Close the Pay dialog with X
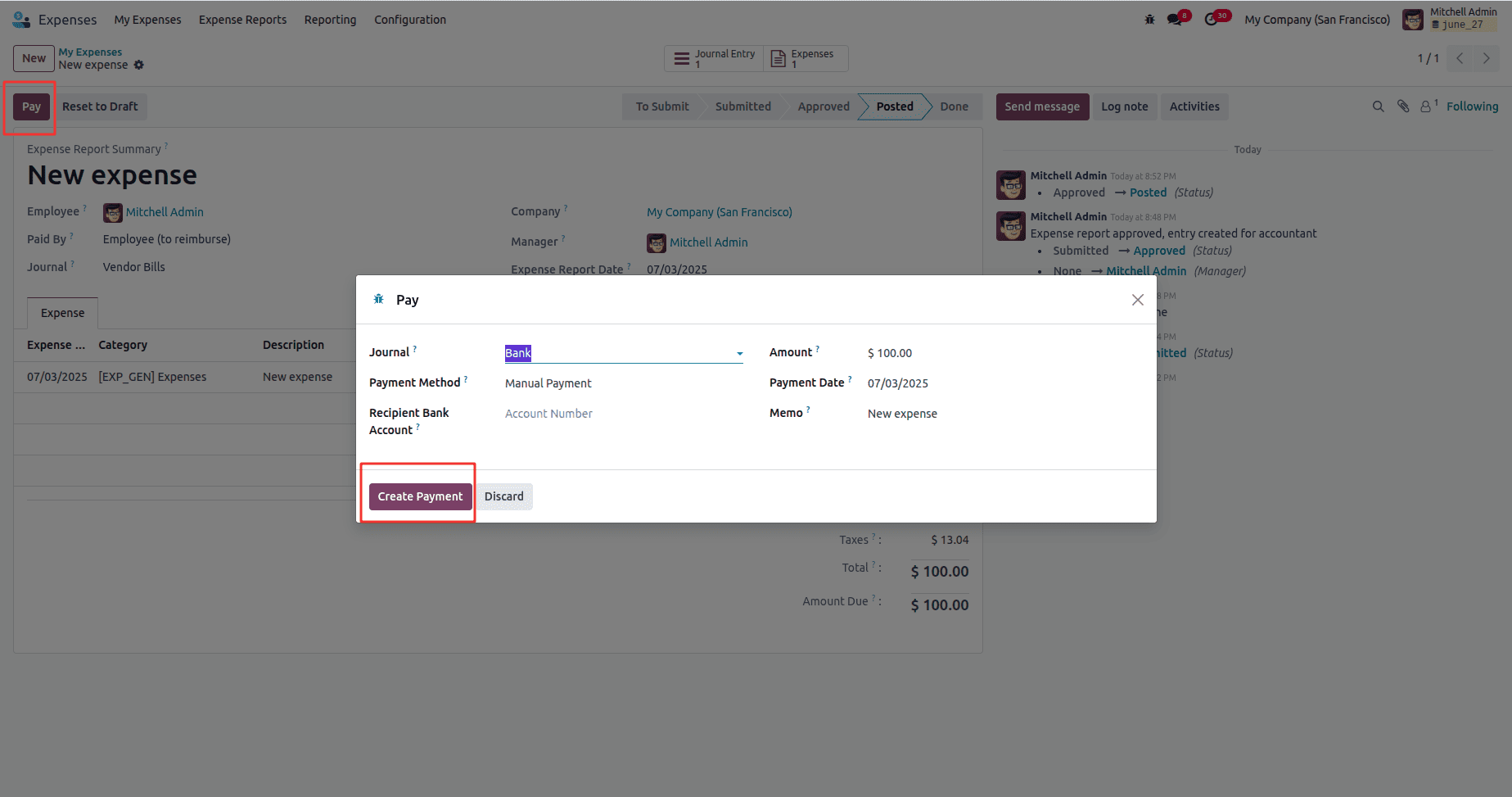 pos(1138,300)
